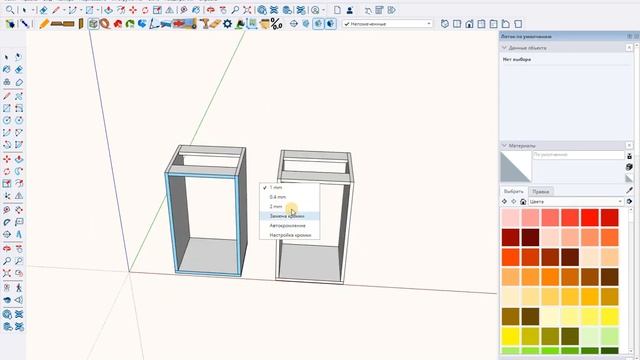Image resolution: width=640 pixels, height=360 pixels.
Task: Select the Section Plane tool in left toolbar
Action: [7, 235]
